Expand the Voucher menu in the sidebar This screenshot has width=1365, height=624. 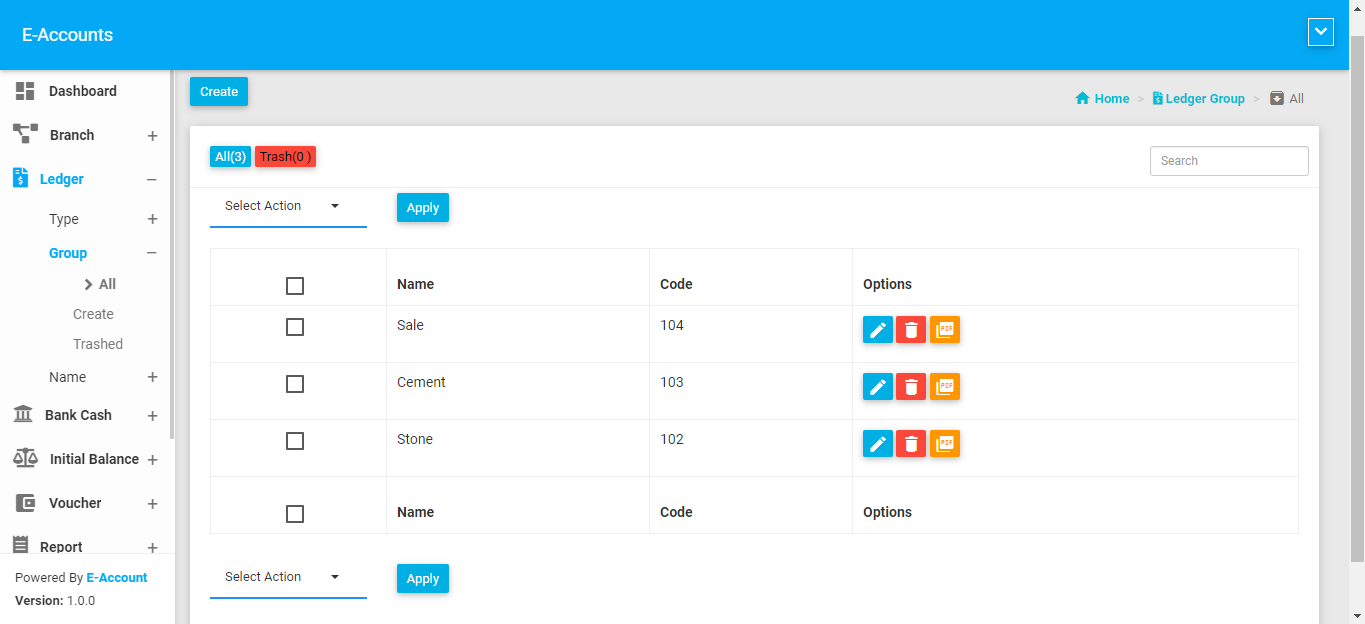click(x=152, y=504)
